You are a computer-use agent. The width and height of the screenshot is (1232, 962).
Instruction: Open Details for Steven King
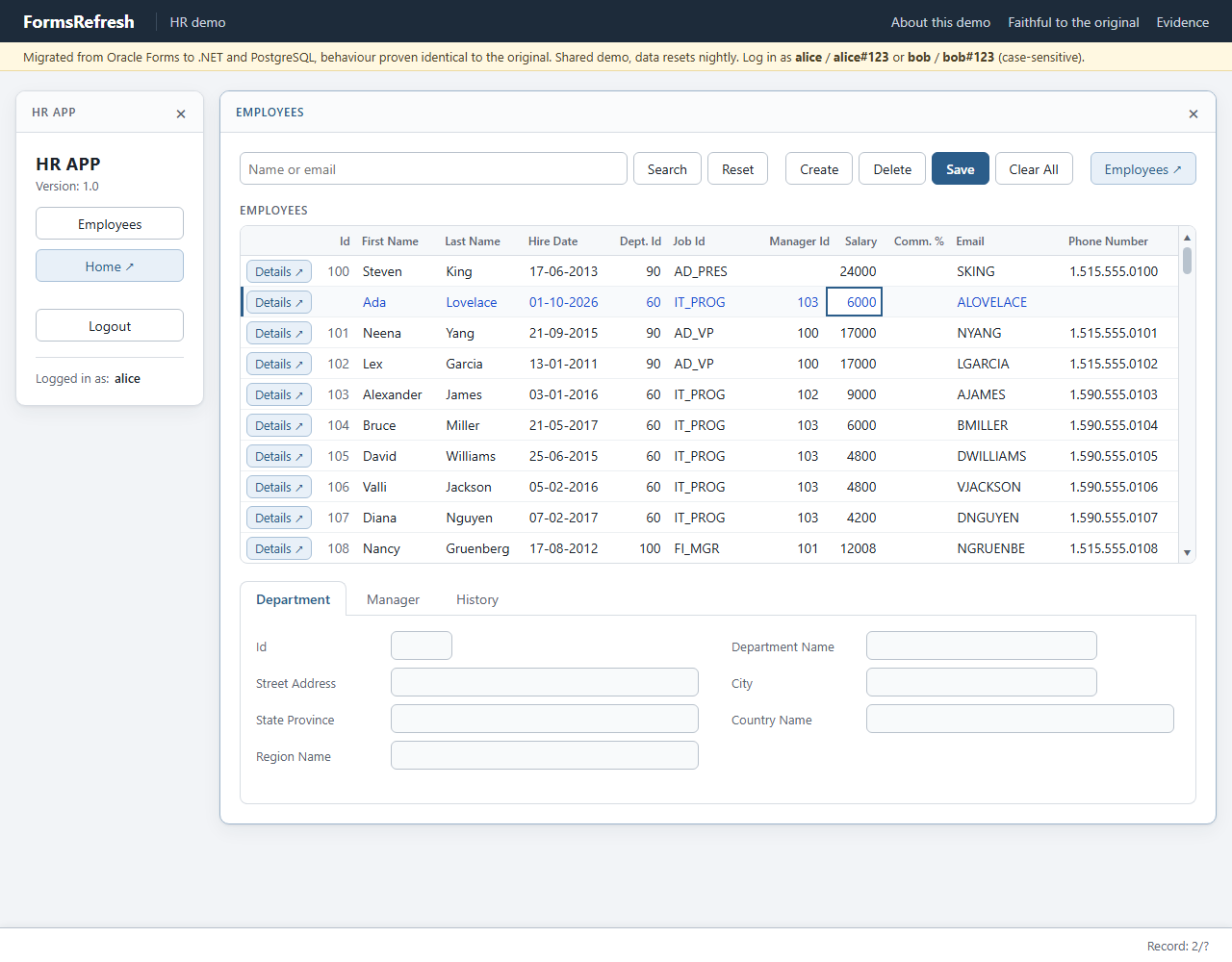(x=279, y=272)
